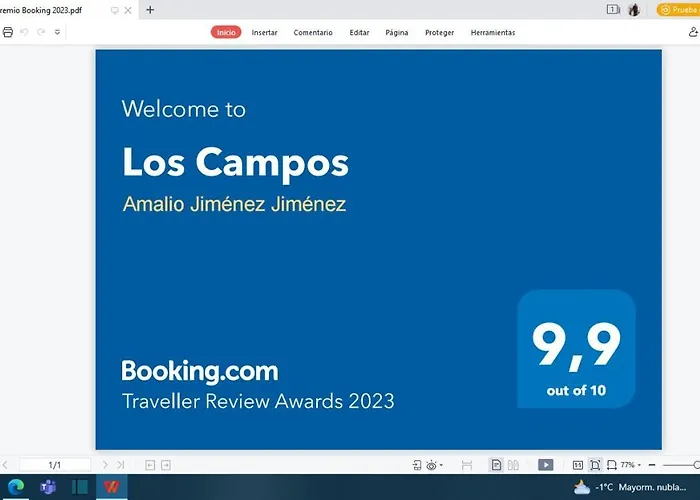This screenshot has height=500, width=700.
Task: Toggle fit-to-page view button
Action: [595, 465]
